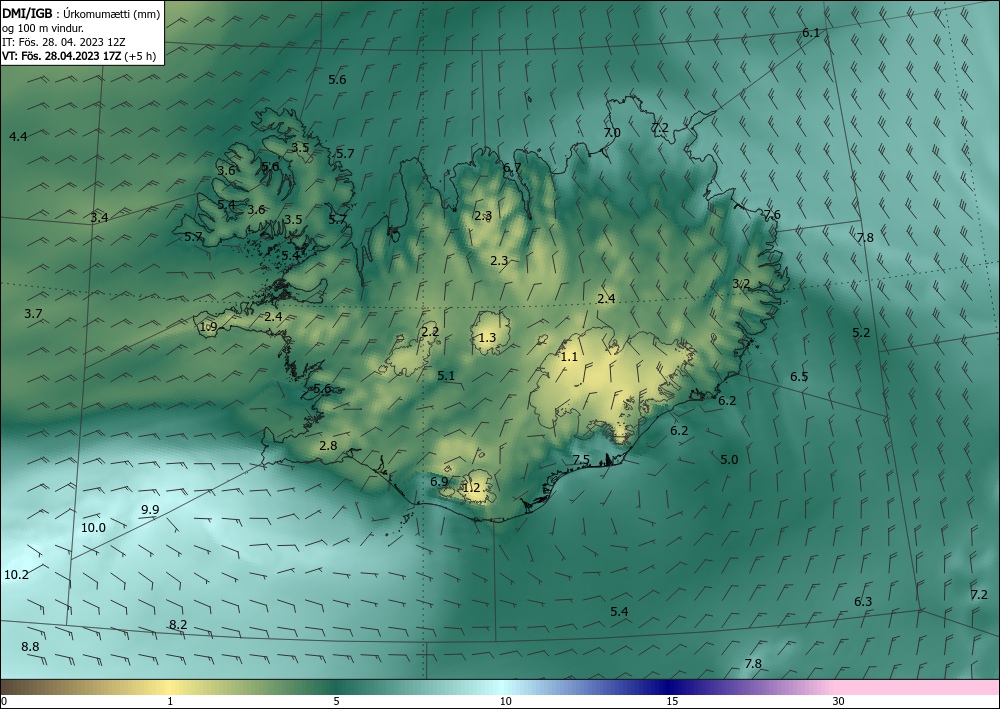Click the map value 3.4
This screenshot has width=1000, height=709.
tap(99, 217)
